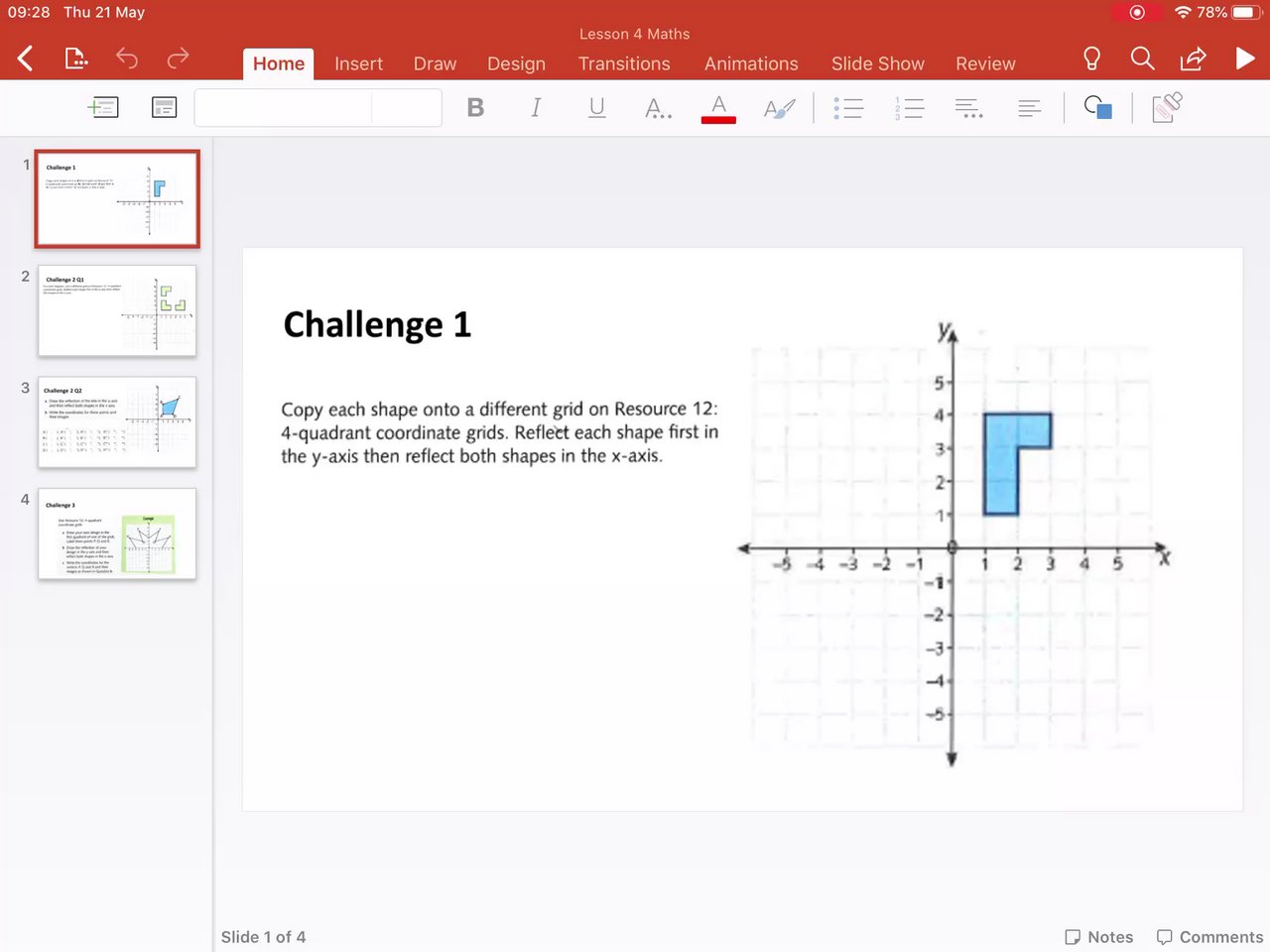This screenshot has width=1270, height=952.
Task: Toggle italic formatting
Action: coord(536,107)
